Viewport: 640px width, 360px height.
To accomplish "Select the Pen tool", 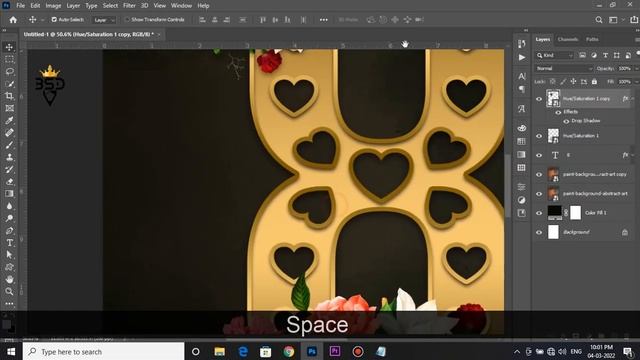I will click(x=9, y=231).
